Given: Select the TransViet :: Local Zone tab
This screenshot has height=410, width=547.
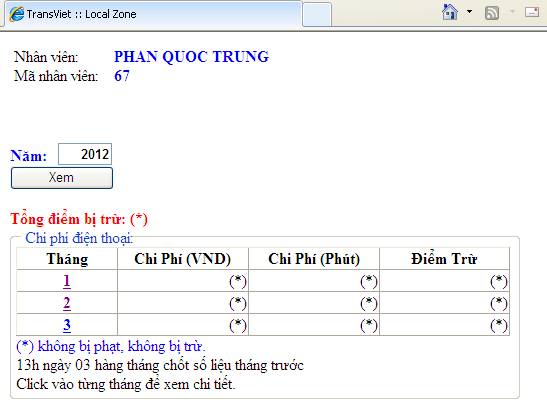Looking at the screenshot, I should click(153, 14).
